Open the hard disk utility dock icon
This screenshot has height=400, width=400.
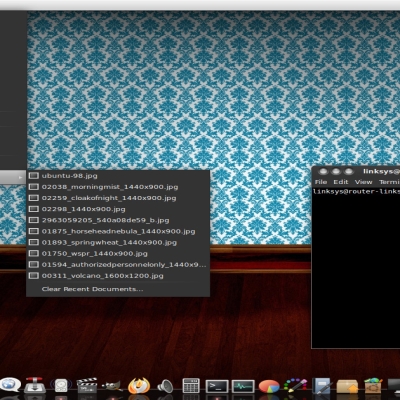point(61,386)
